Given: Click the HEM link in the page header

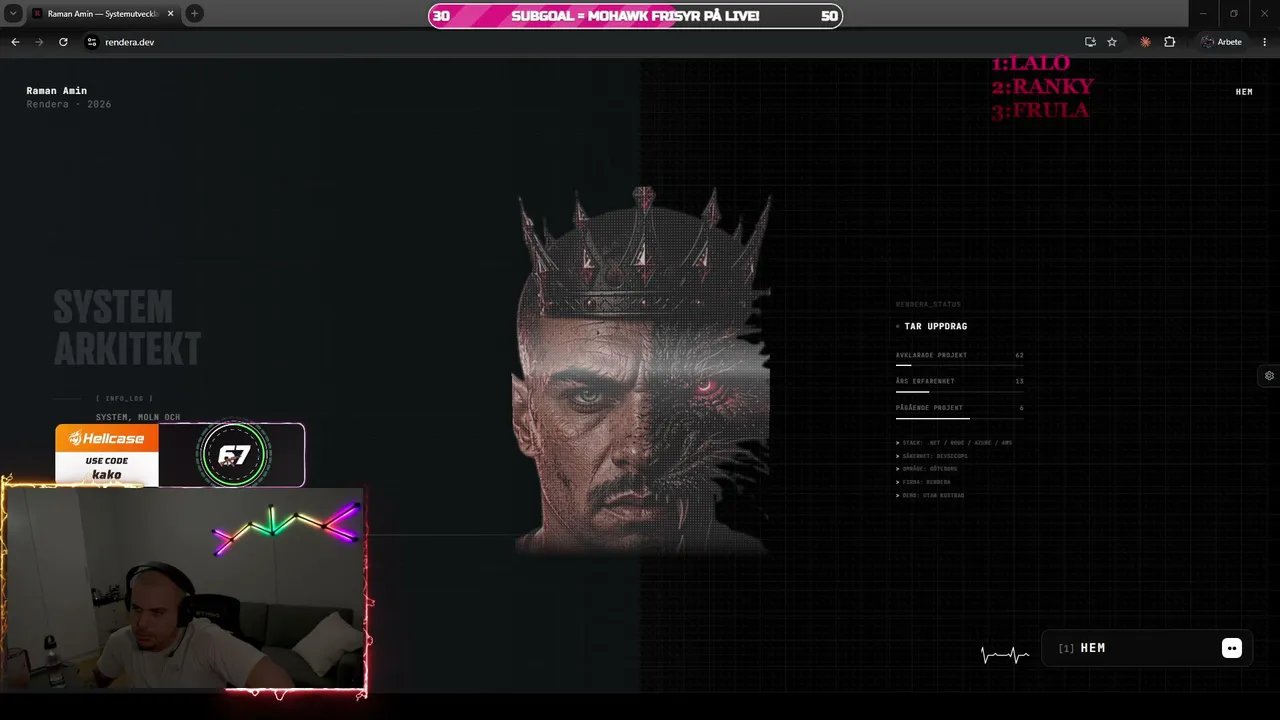Looking at the screenshot, I should point(1244,92).
